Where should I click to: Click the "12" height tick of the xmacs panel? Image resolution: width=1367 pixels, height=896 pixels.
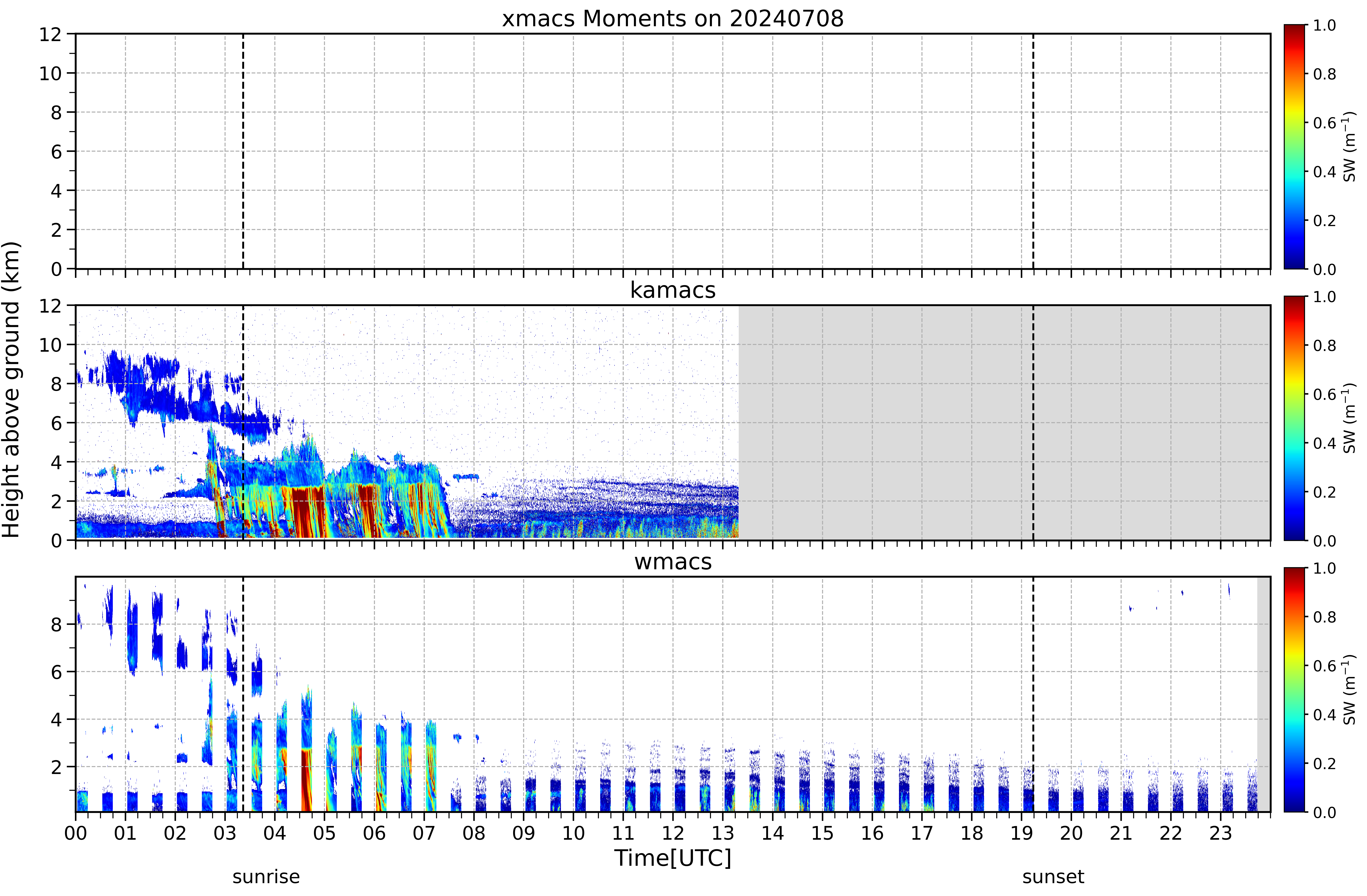(51, 34)
